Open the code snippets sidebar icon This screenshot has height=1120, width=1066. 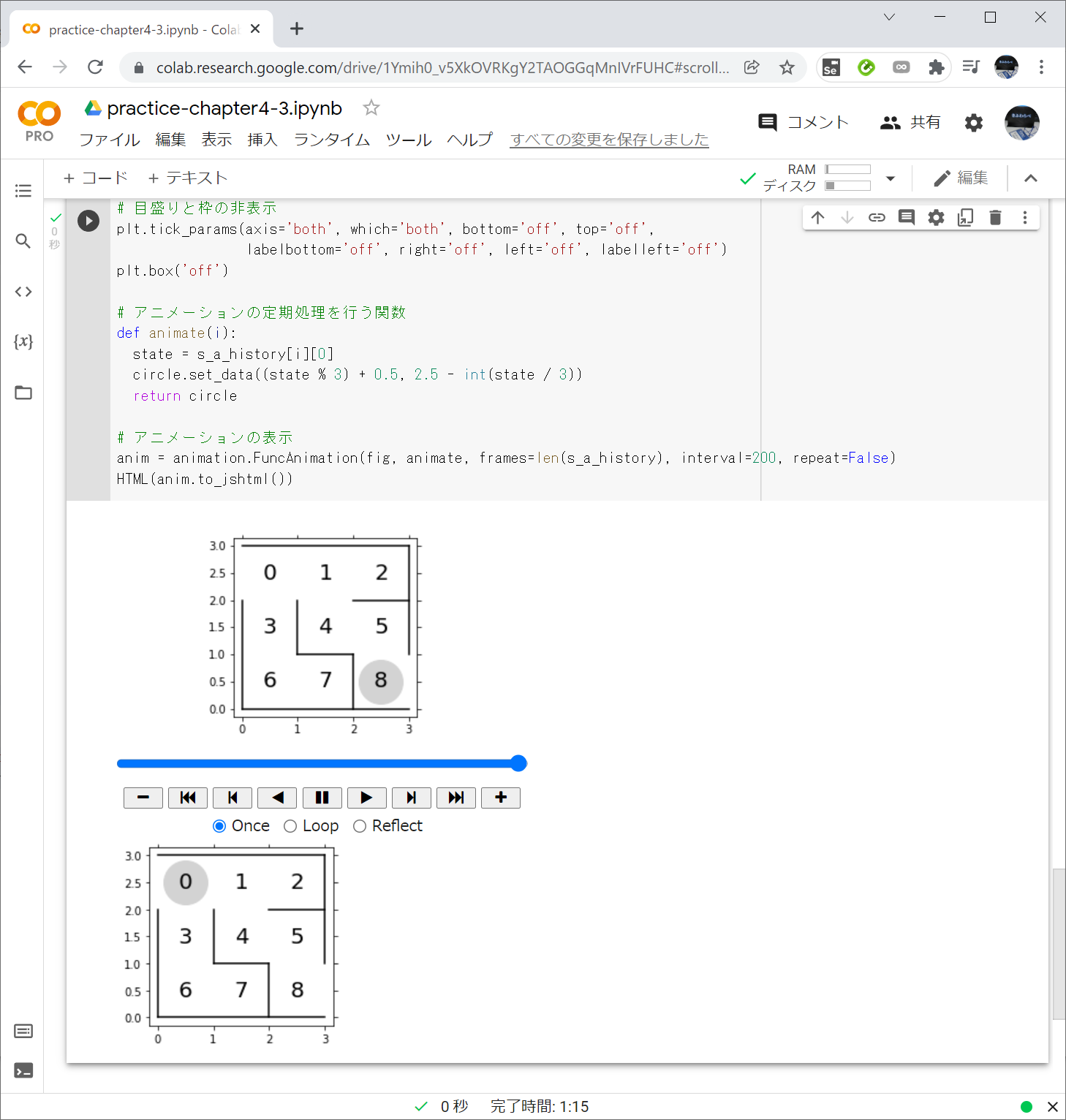coord(23,292)
